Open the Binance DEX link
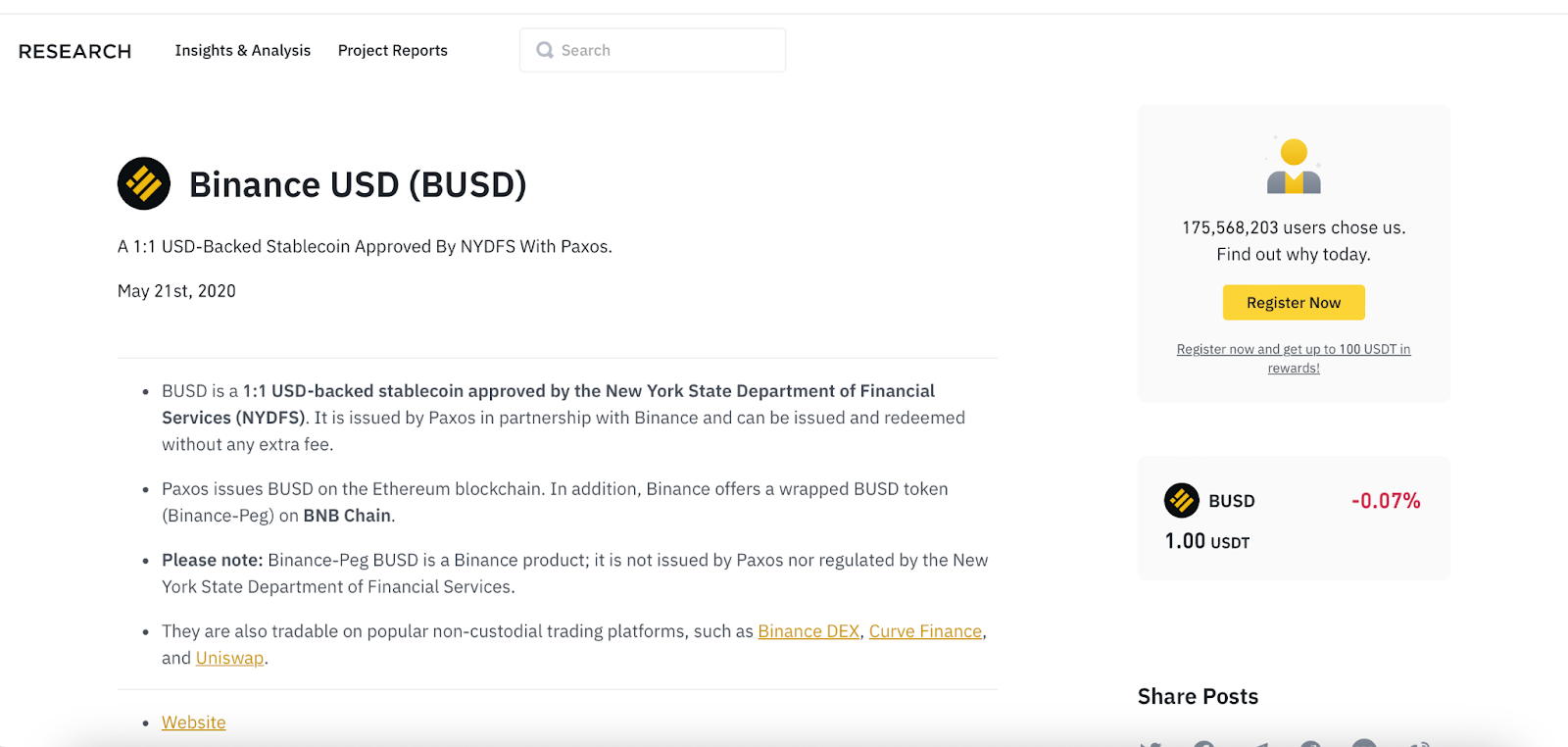The height and width of the screenshot is (747, 1568). [x=808, y=631]
